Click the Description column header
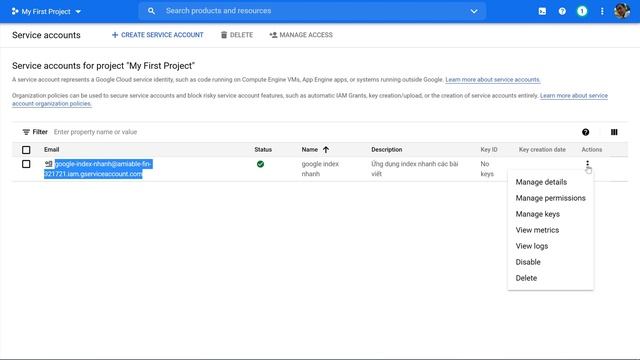 click(387, 149)
